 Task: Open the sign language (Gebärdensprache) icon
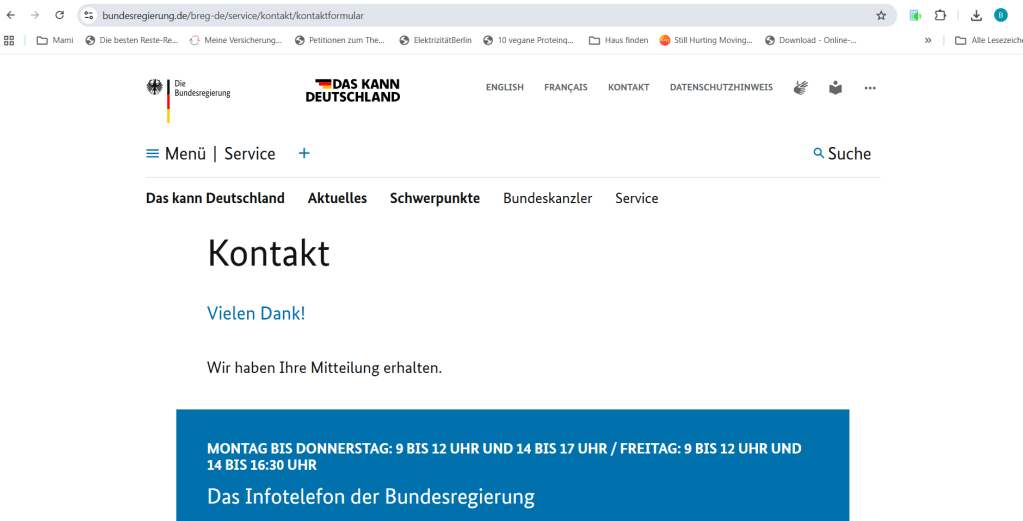point(800,88)
